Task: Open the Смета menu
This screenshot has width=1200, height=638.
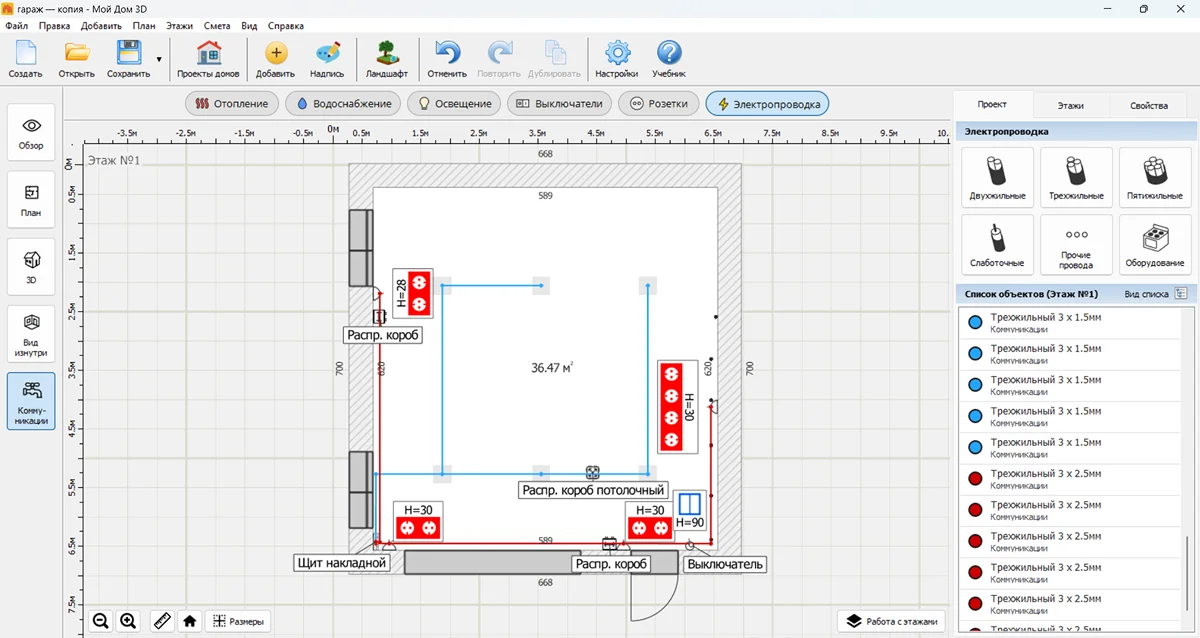Action: 215,25
